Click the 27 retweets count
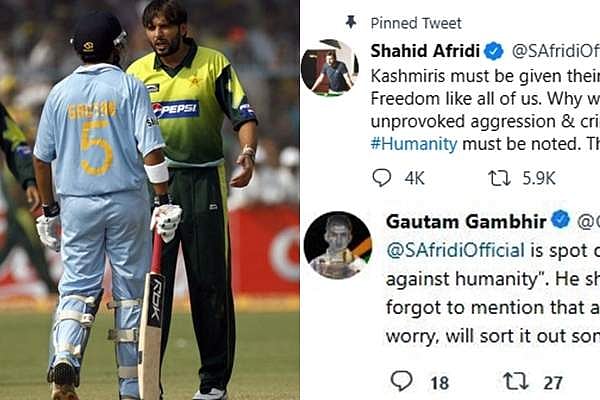The image size is (600, 400). 553,383
